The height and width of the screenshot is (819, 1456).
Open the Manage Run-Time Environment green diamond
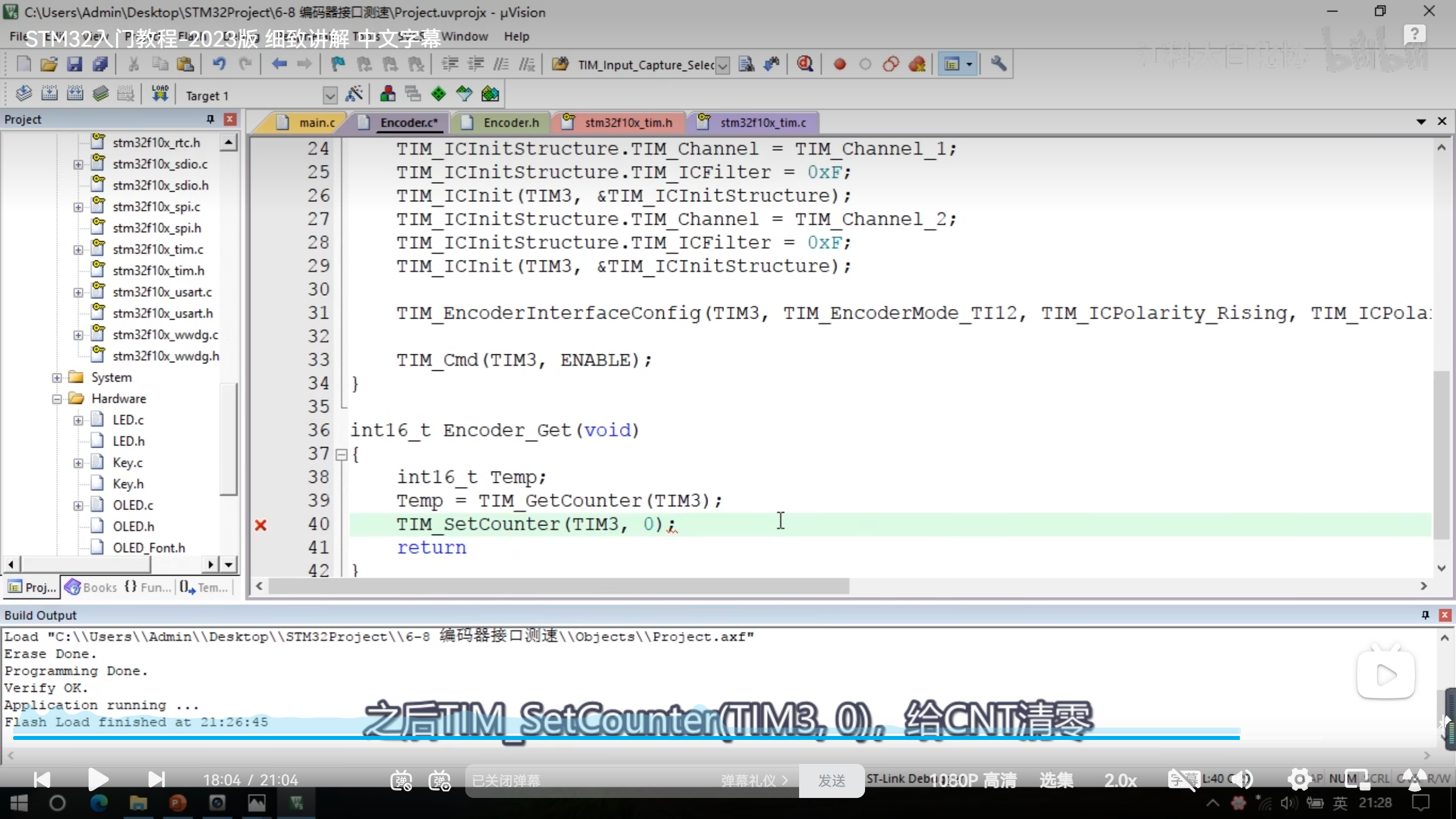[x=439, y=94]
